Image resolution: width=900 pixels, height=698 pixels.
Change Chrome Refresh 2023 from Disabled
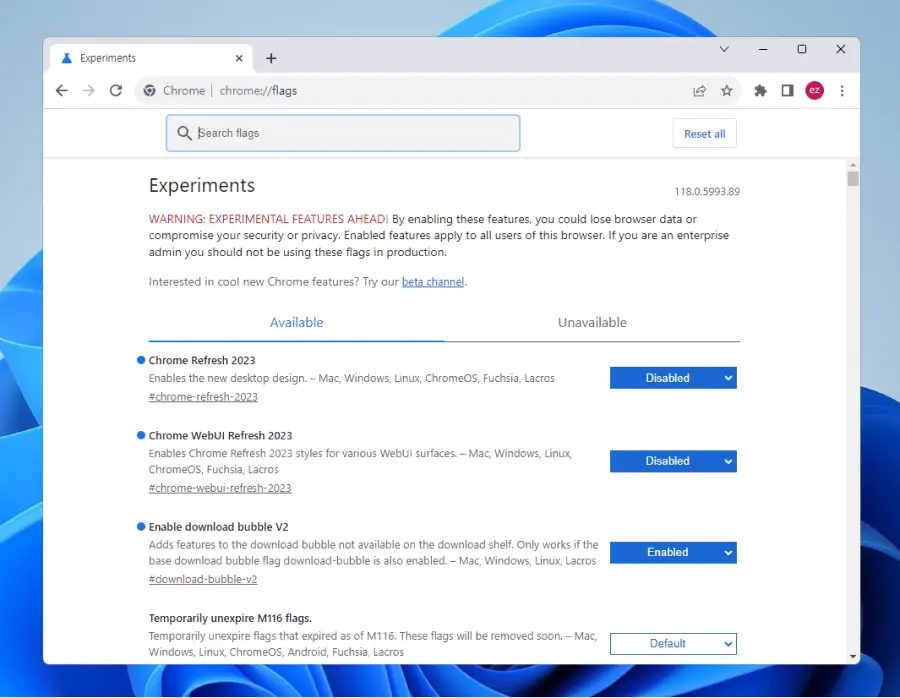coord(673,377)
